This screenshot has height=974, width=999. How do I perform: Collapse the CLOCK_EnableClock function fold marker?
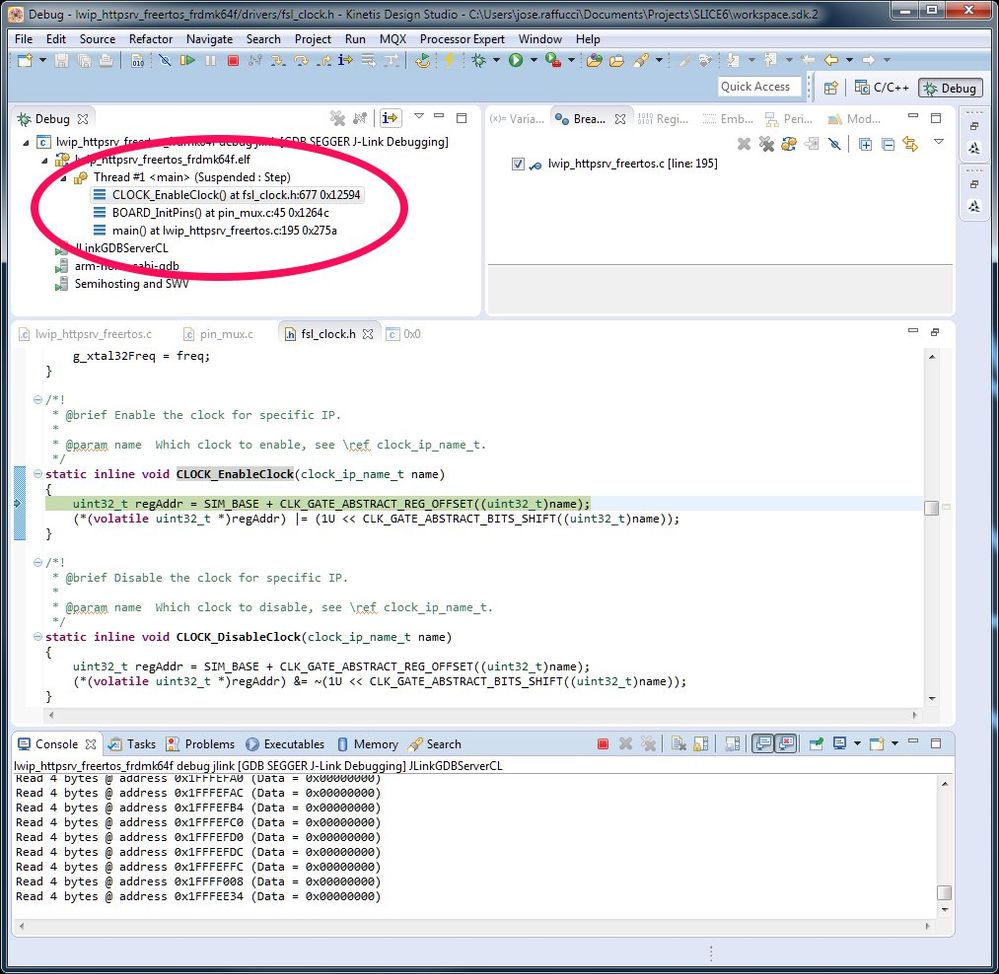[38, 474]
